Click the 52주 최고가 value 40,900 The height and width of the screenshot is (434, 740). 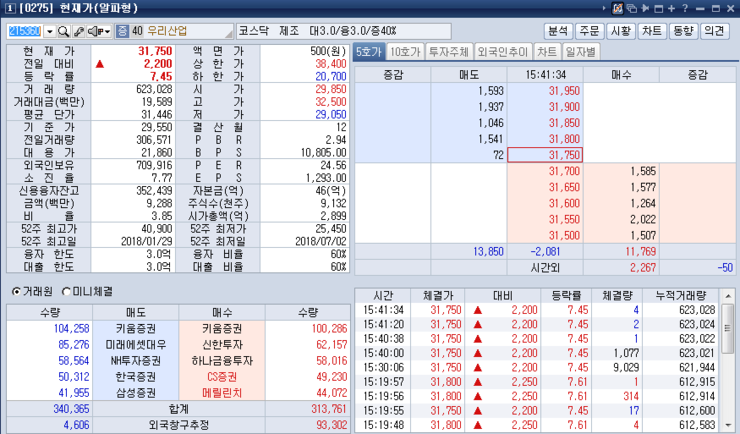157,229
